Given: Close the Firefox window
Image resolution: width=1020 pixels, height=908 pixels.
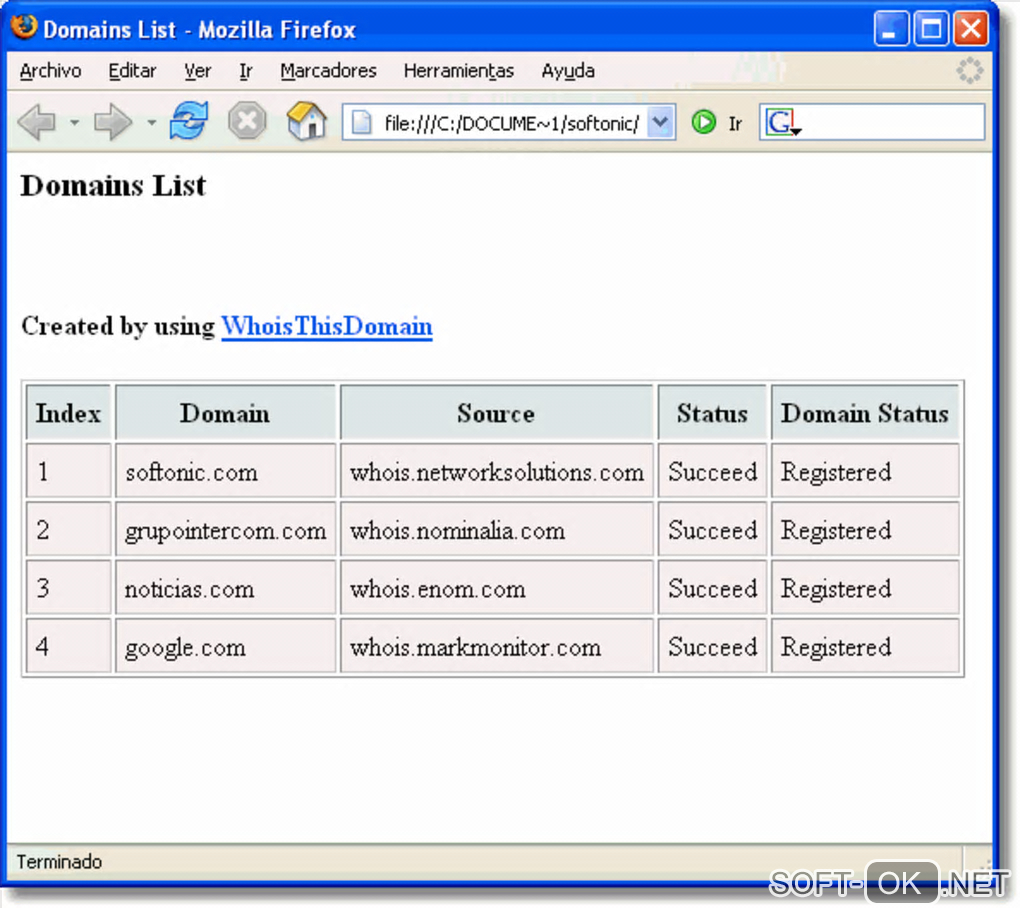Looking at the screenshot, I should (x=971, y=29).
